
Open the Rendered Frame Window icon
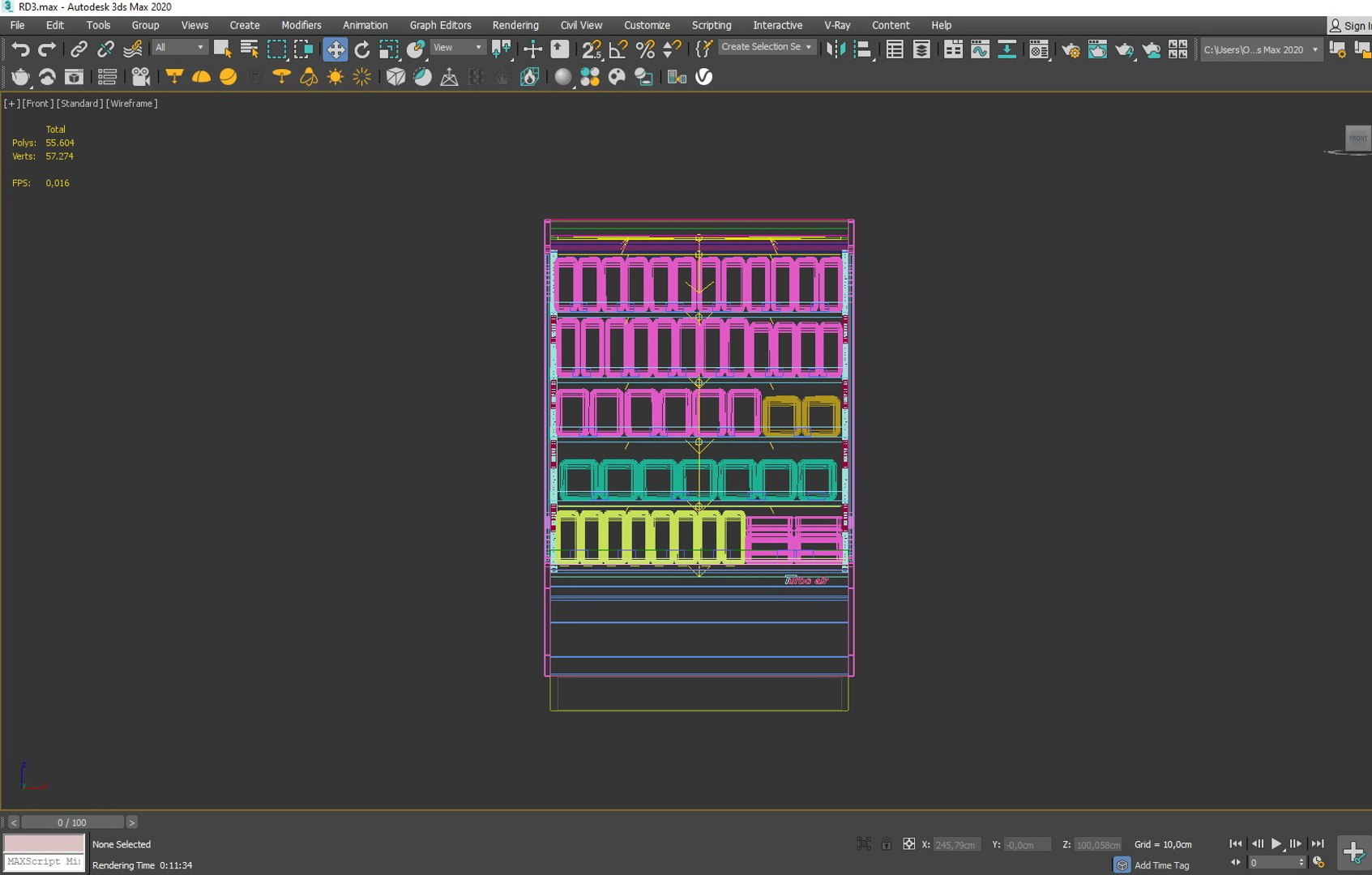[x=1097, y=49]
